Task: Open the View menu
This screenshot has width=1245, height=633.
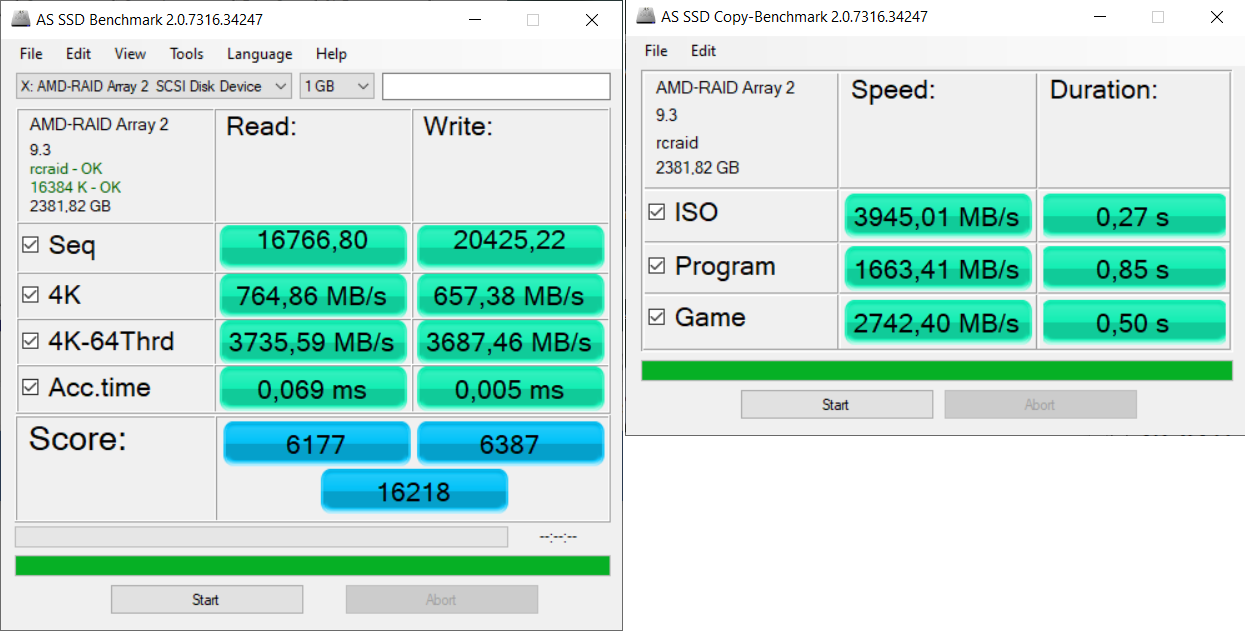Action: (130, 54)
